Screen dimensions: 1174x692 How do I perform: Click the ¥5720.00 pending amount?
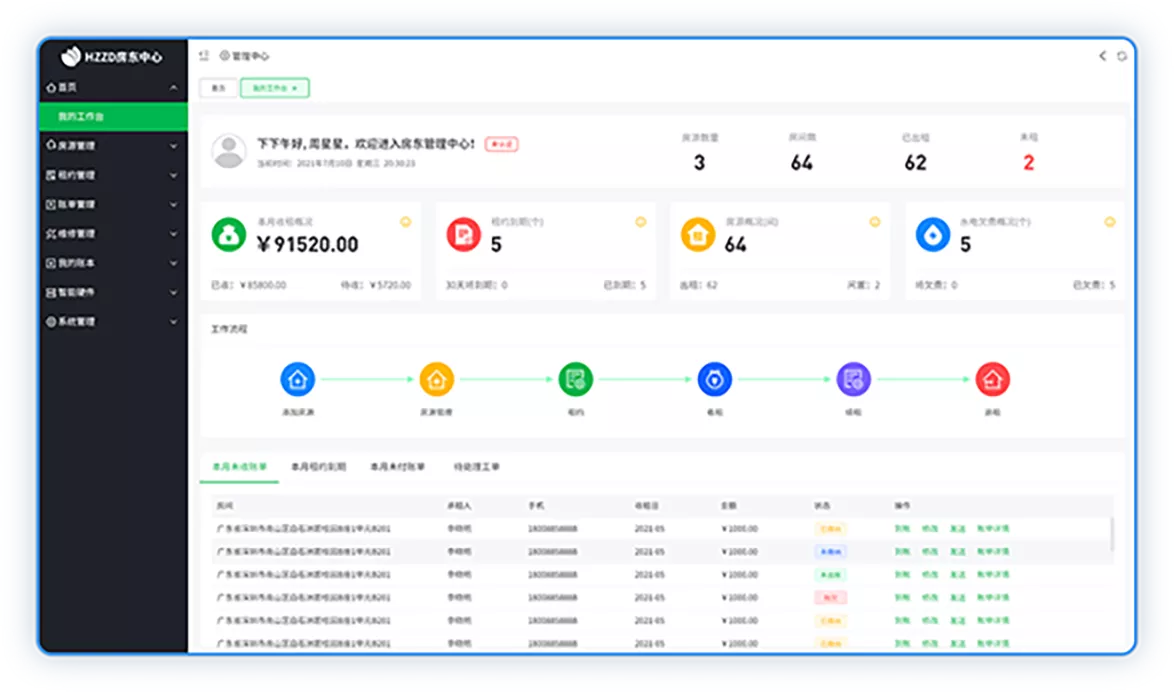coord(390,285)
